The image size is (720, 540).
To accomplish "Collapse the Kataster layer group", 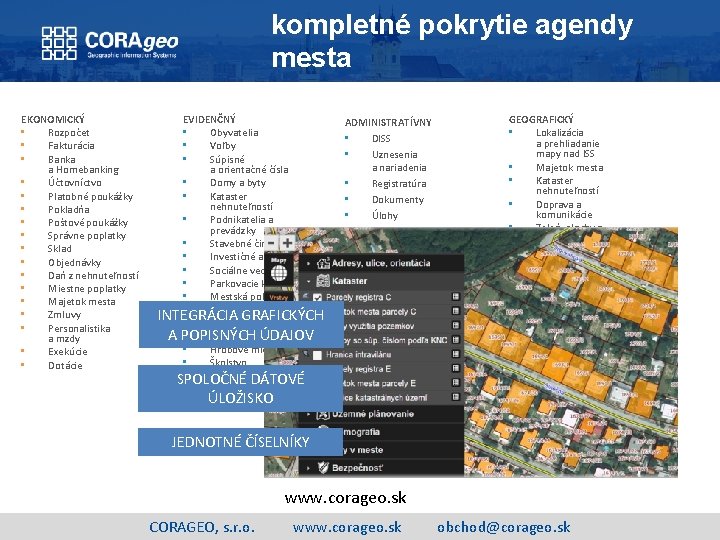I will coord(309,281).
